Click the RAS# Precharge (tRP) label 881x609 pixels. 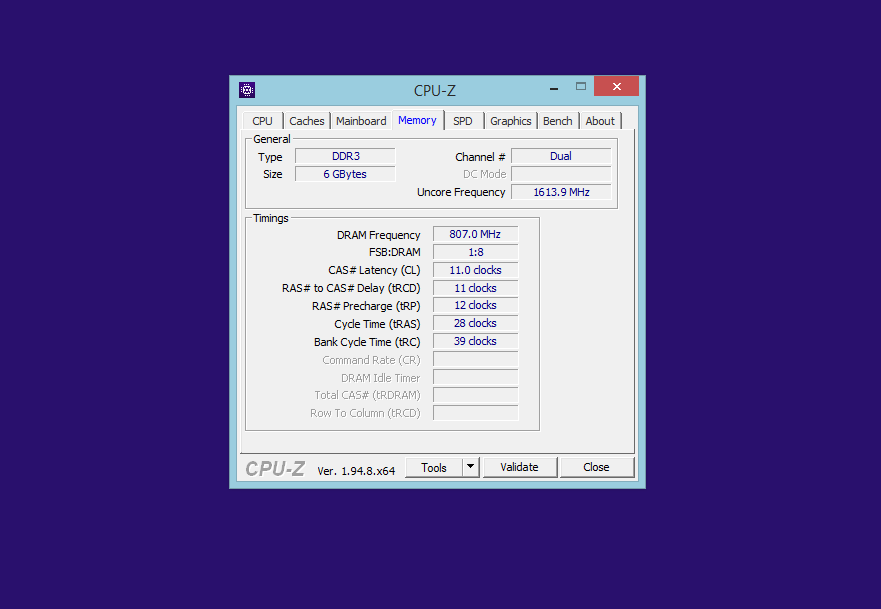[x=366, y=306]
